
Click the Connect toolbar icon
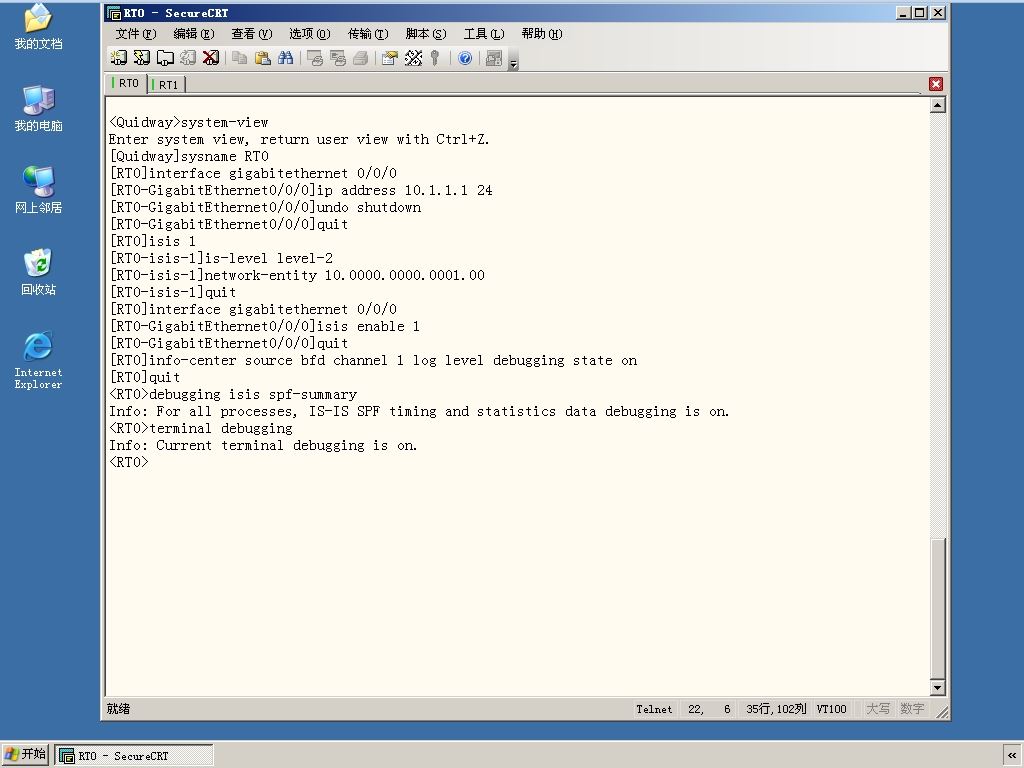tap(118, 58)
